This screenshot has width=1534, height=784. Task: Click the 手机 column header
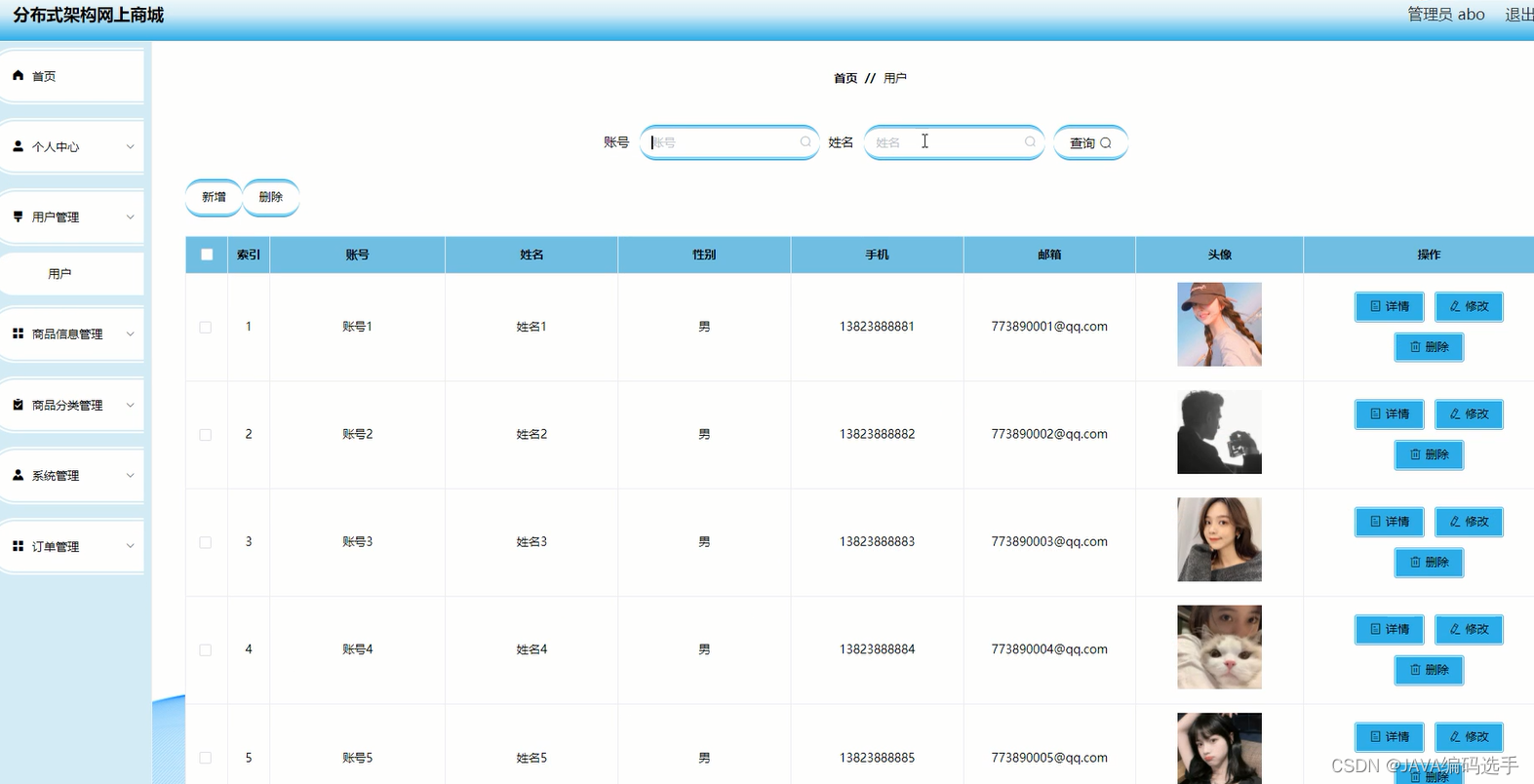877,255
